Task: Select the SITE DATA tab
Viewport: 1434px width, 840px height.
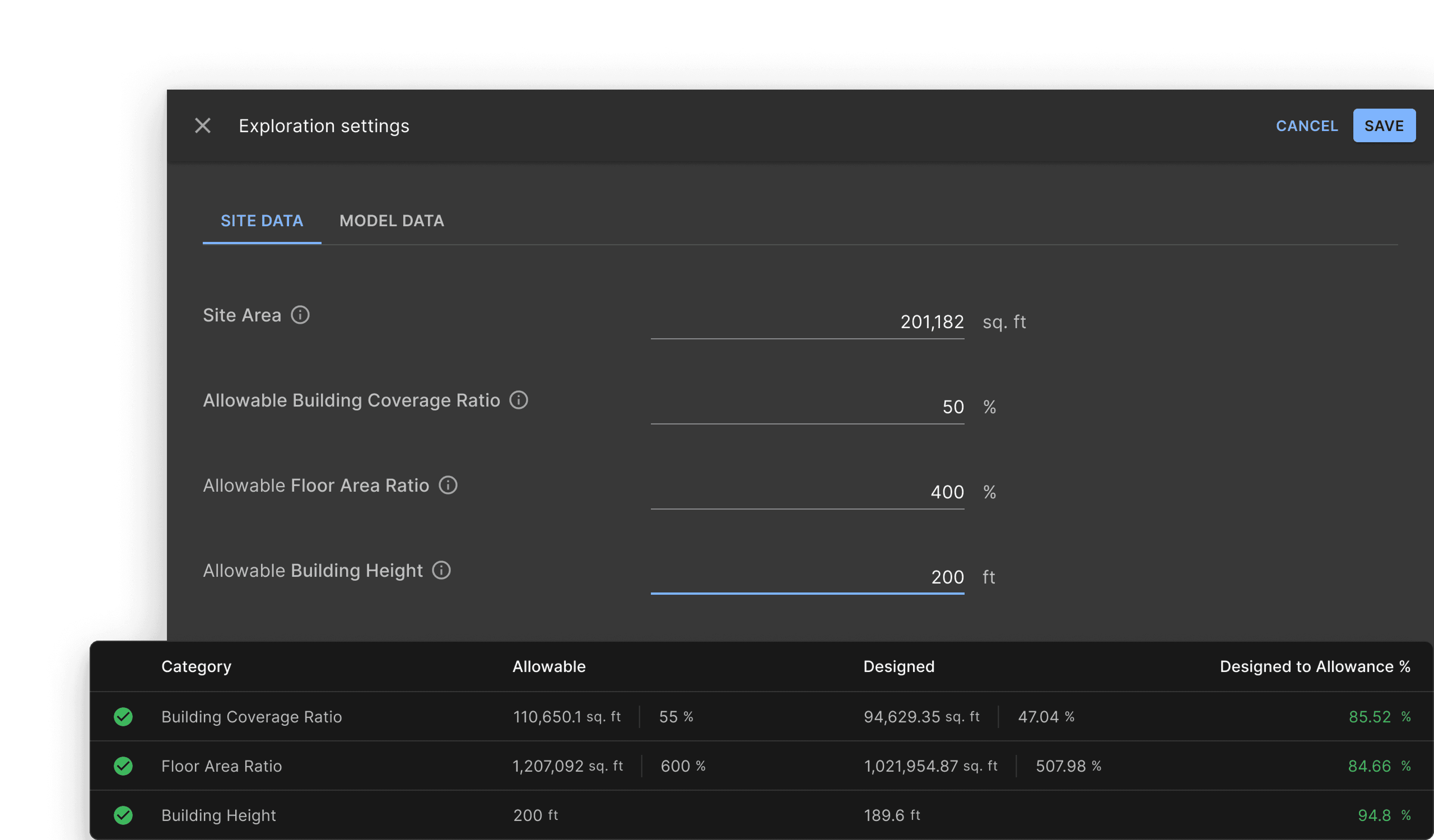Action: (x=262, y=221)
